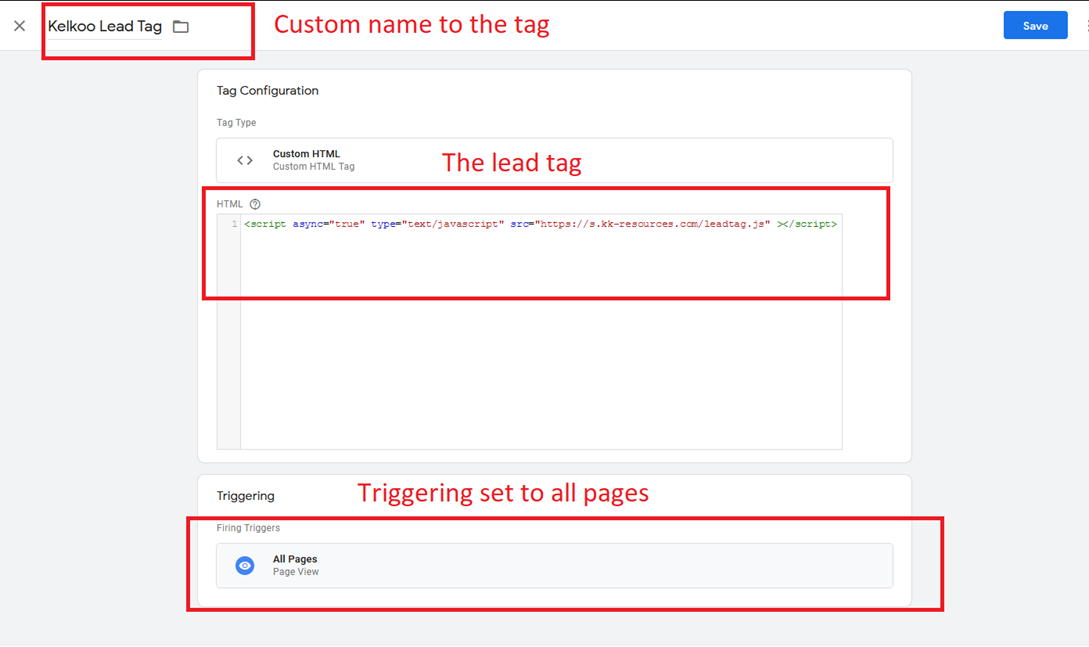The width and height of the screenshot is (1089, 647).
Task: Close the tag editor with the X icon
Action: click(19, 25)
